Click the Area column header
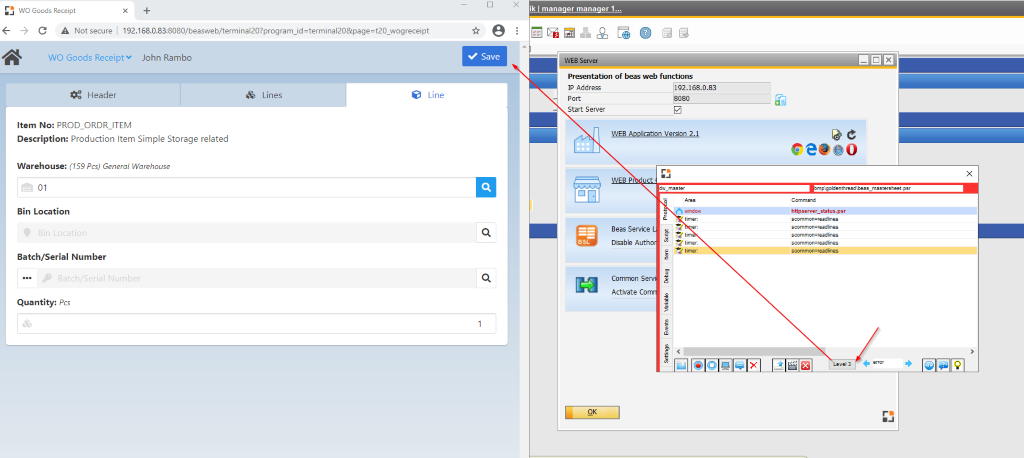 pyautogui.click(x=690, y=200)
